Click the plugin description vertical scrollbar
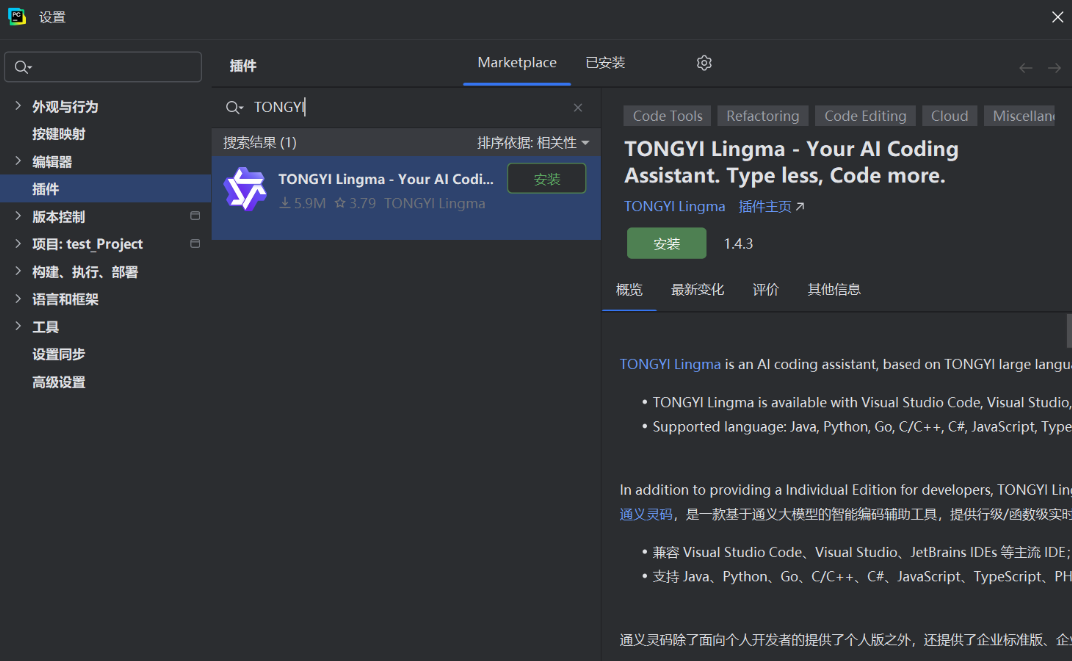The image size is (1072, 661). tap(1069, 331)
